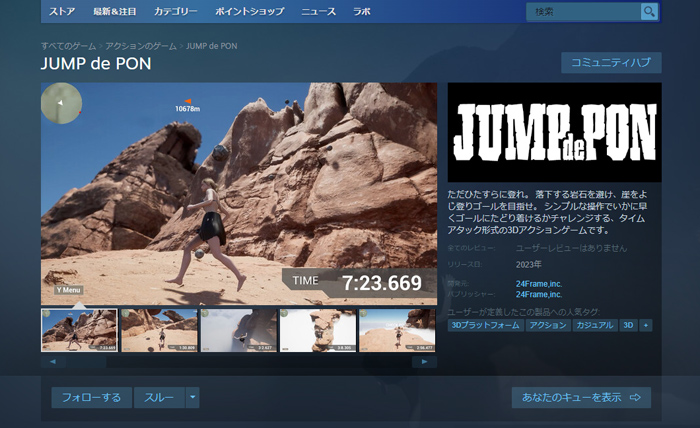Select the third thumbnail with misty cliff
The width and height of the screenshot is (700, 428).
238,330
